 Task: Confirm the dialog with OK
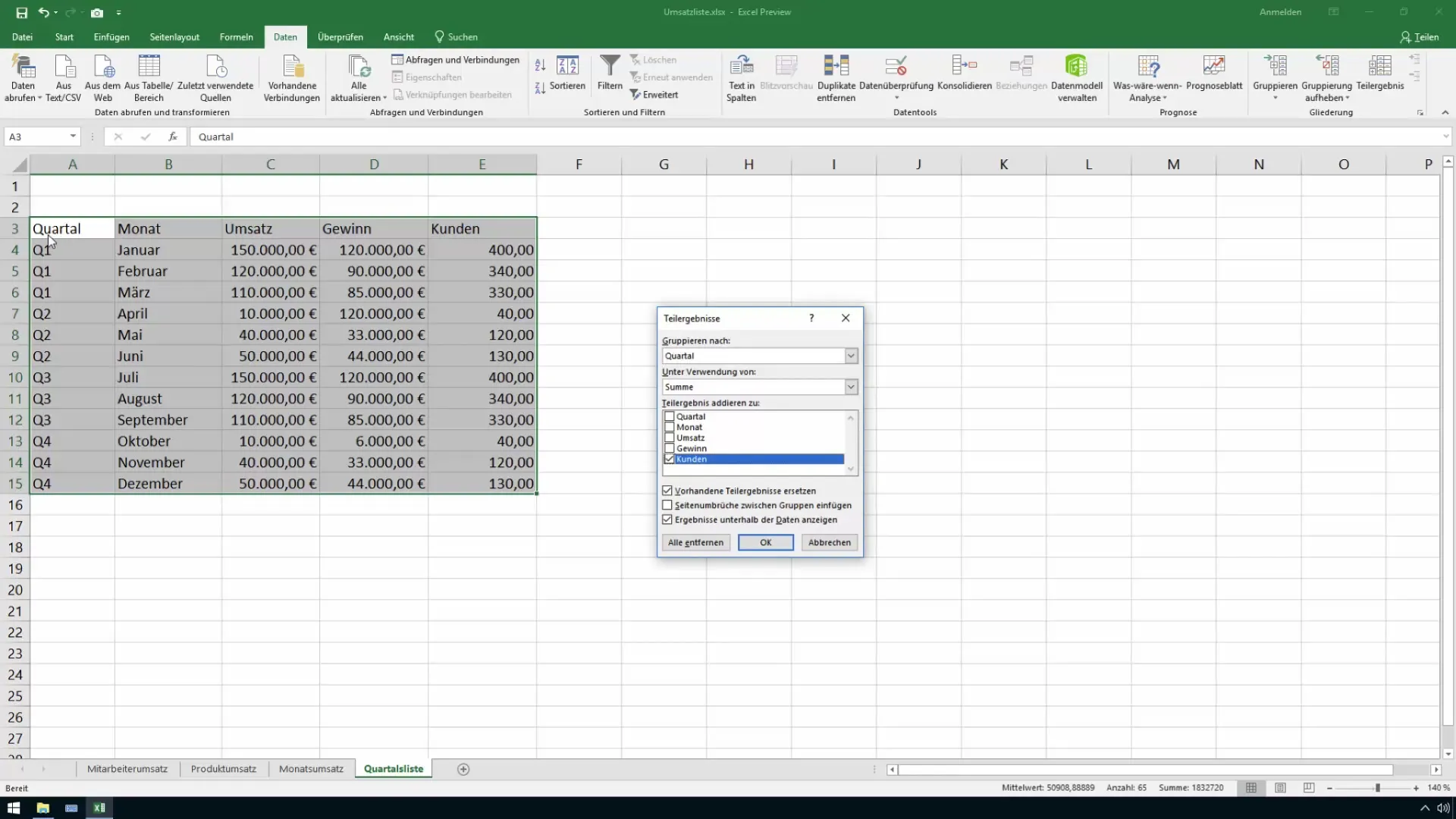coord(766,542)
